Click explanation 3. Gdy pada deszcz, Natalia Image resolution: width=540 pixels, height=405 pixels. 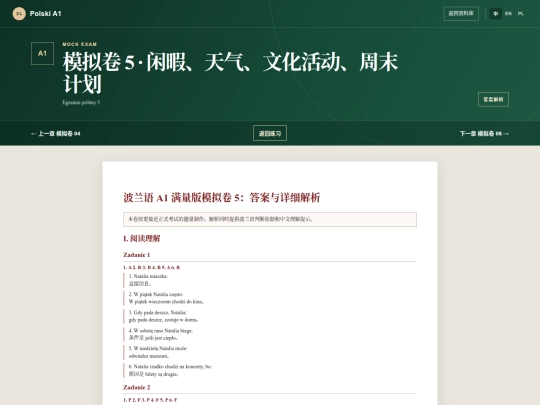click(270, 316)
